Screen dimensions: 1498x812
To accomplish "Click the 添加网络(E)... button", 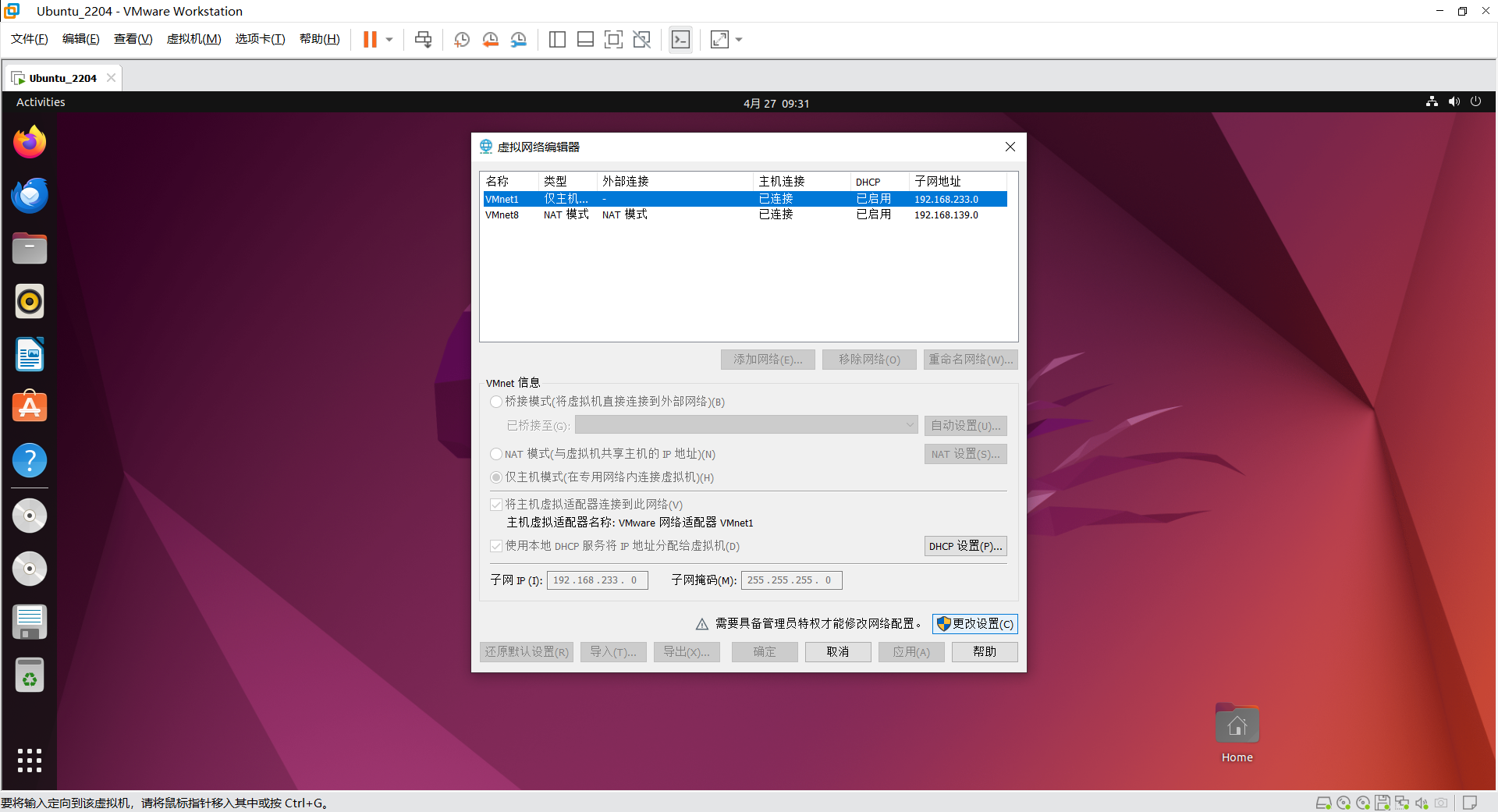I will pyautogui.click(x=768, y=360).
